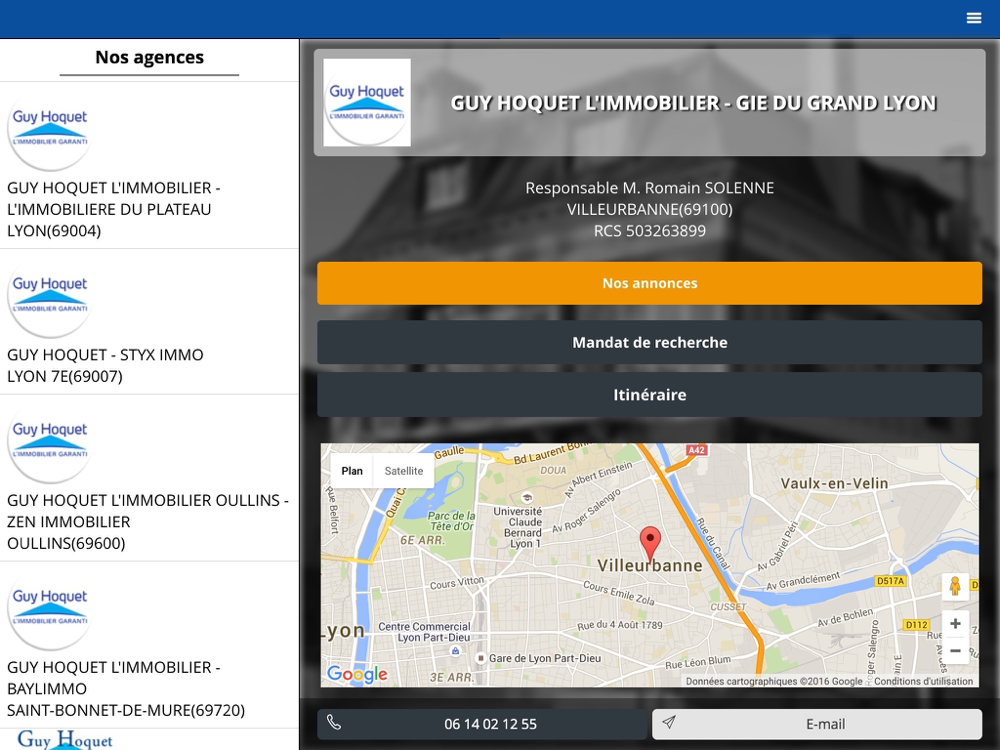The image size is (1000, 750).
Task: Click RCS 503263899 text
Action: pyautogui.click(x=649, y=231)
